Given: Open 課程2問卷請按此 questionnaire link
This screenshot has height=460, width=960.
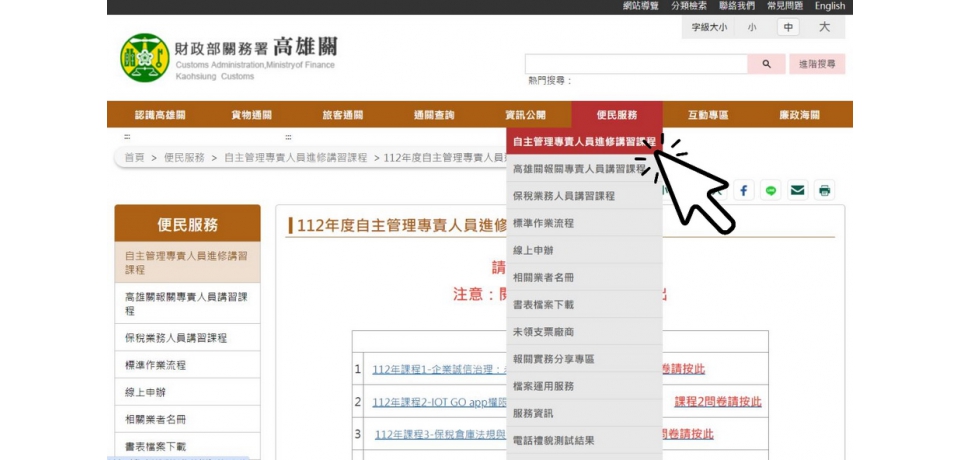Looking at the screenshot, I should 718,402.
